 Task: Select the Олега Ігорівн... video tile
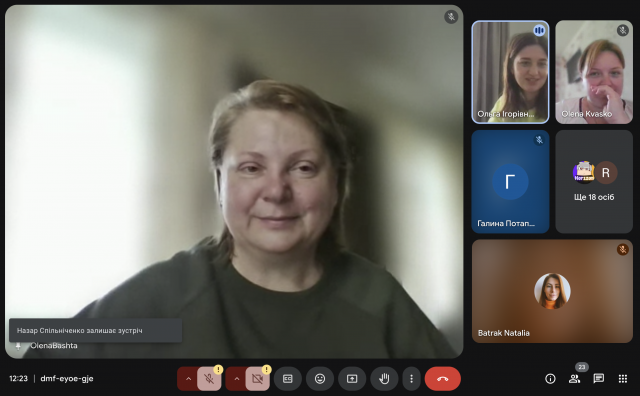[x=510, y=72]
